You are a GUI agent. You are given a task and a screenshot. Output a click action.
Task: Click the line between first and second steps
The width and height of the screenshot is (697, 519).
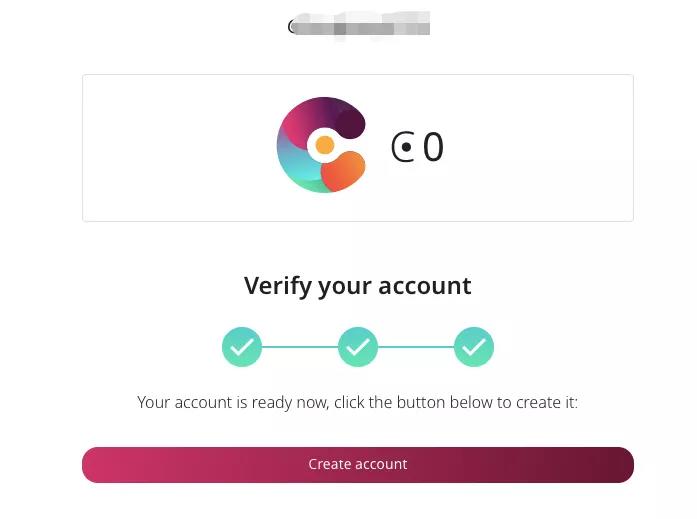(300, 347)
